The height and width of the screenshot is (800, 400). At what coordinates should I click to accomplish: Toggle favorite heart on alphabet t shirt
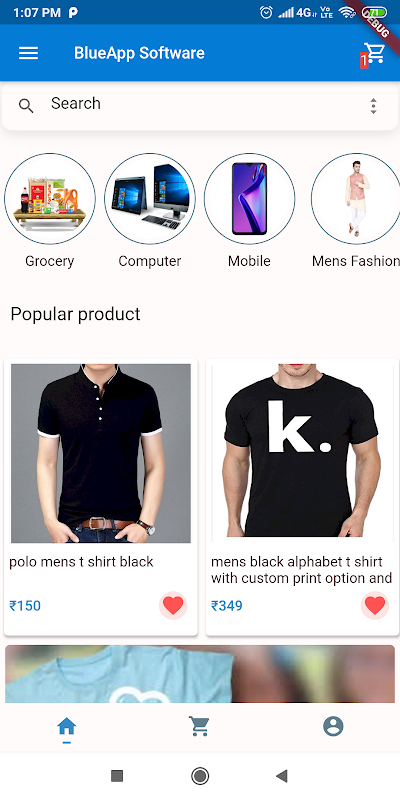coord(375,606)
